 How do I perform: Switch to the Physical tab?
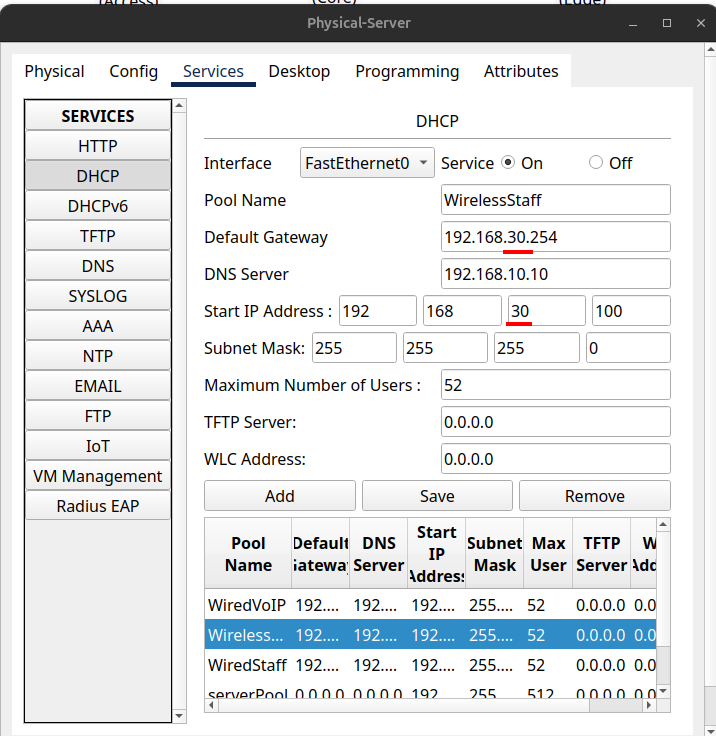pyautogui.click(x=54, y=71)
